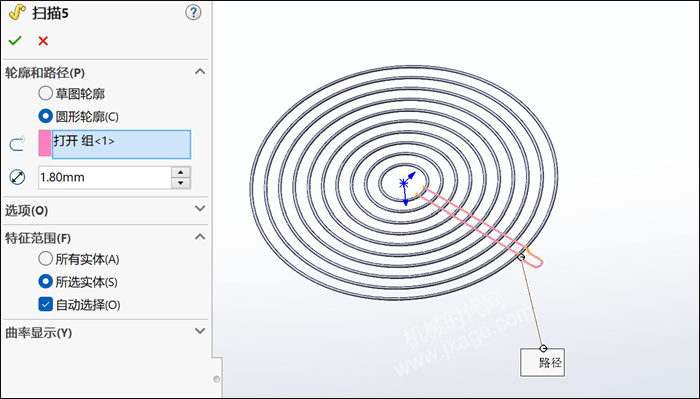The height and width of the screenshot is (399, 700).
Task: Click the 1.80mm diameter input field
Action: coord(105,177)
